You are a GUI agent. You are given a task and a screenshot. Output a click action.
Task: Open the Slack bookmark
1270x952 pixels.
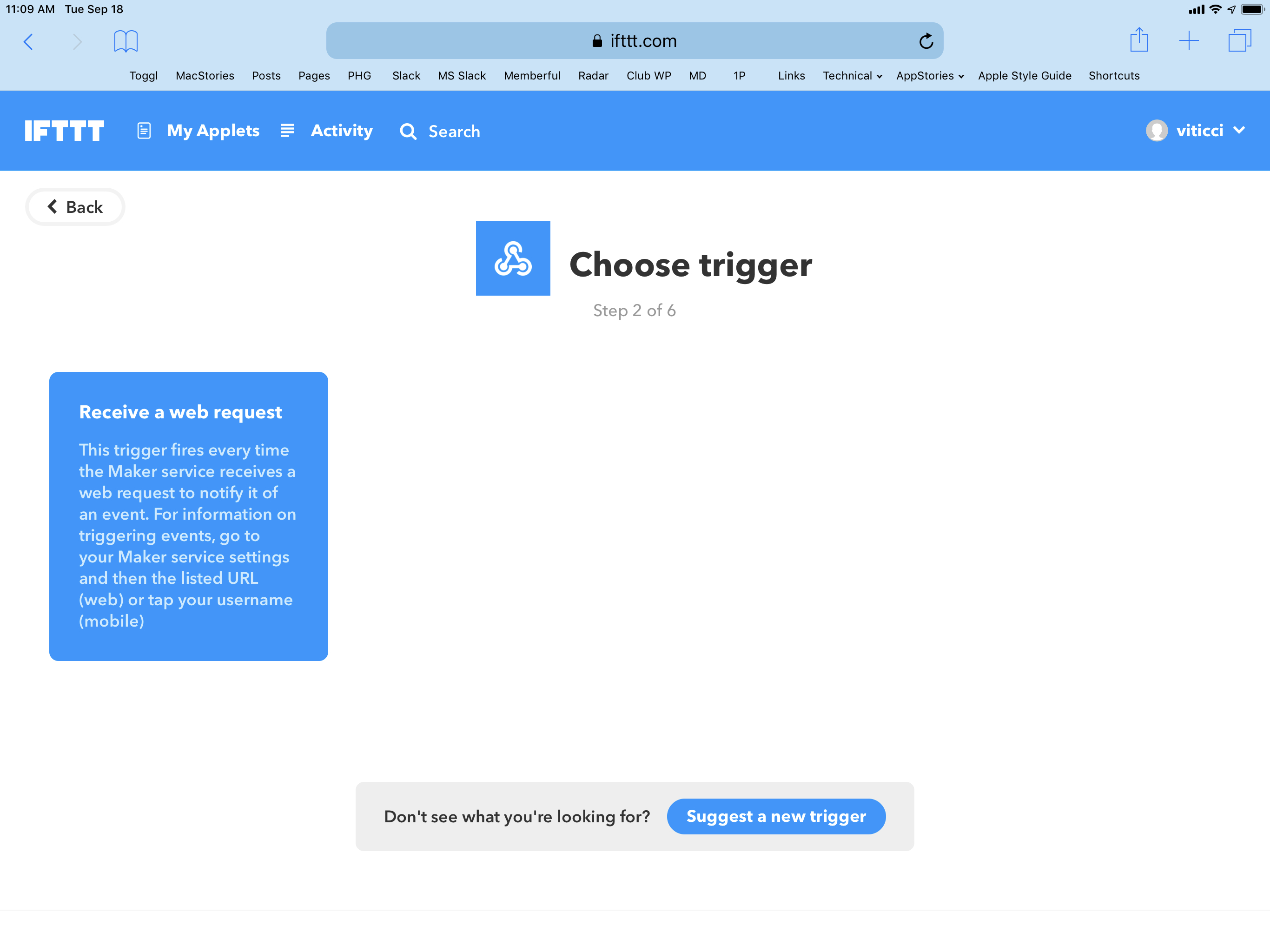406,76
